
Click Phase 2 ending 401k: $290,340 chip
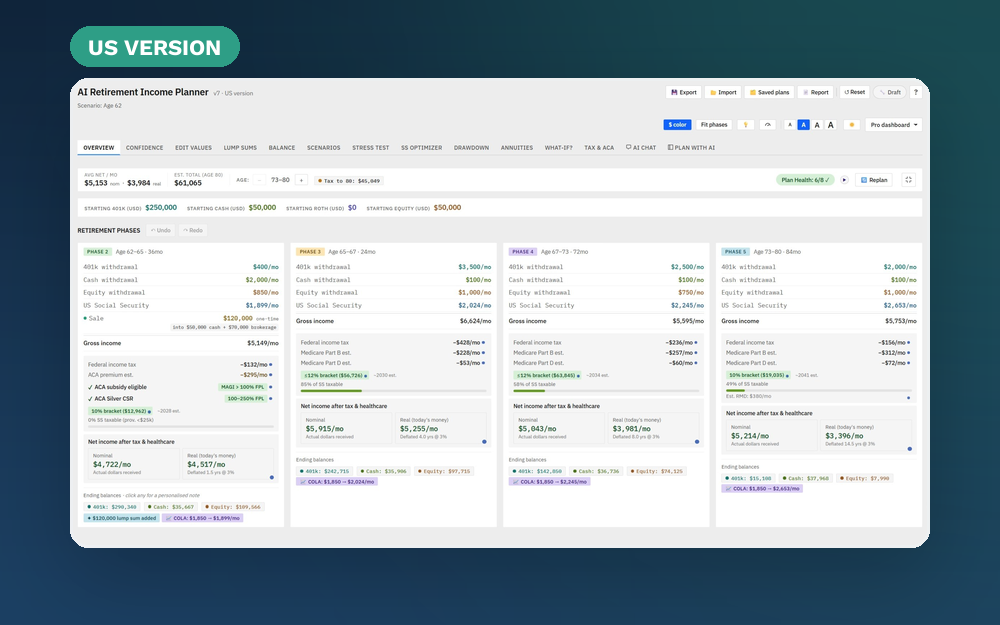click(112, 507)
